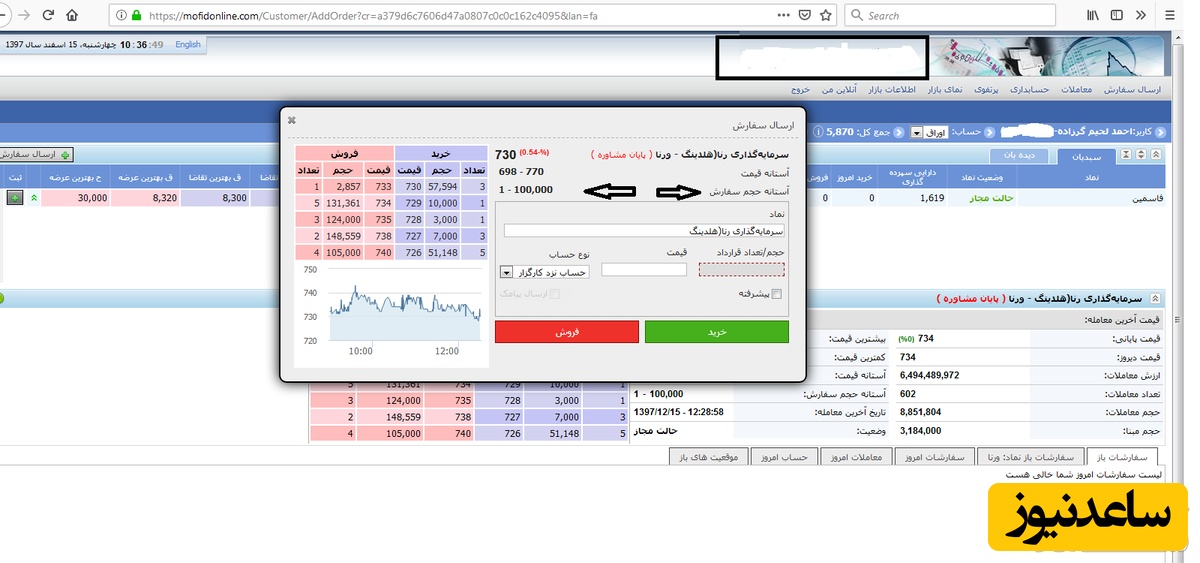Click the green خرید buy button
Image resolution: width=1200 pixels, height=563 pixels.
point(716,332)
